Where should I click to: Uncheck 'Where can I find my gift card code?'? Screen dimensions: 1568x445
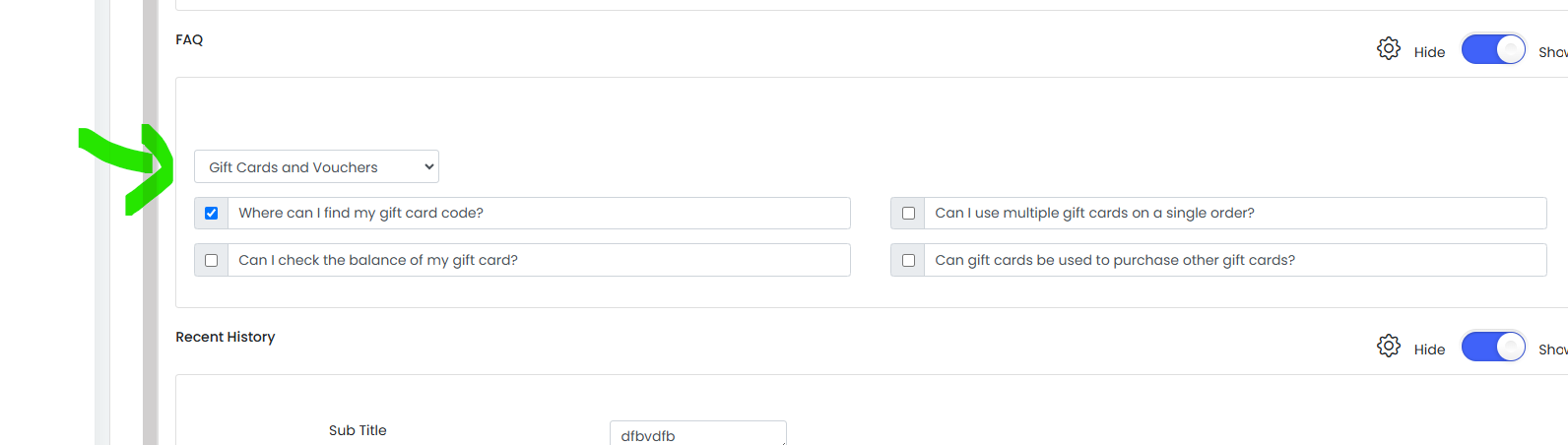tap(211, 213)
